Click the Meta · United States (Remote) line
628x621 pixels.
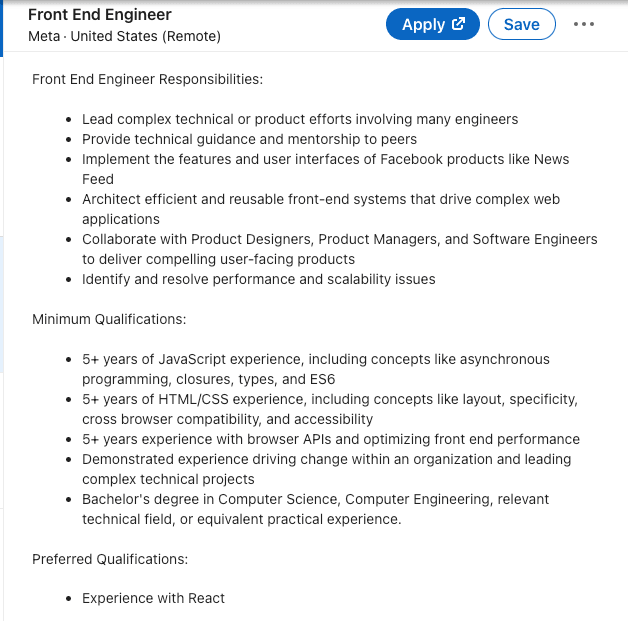[124, 36]
